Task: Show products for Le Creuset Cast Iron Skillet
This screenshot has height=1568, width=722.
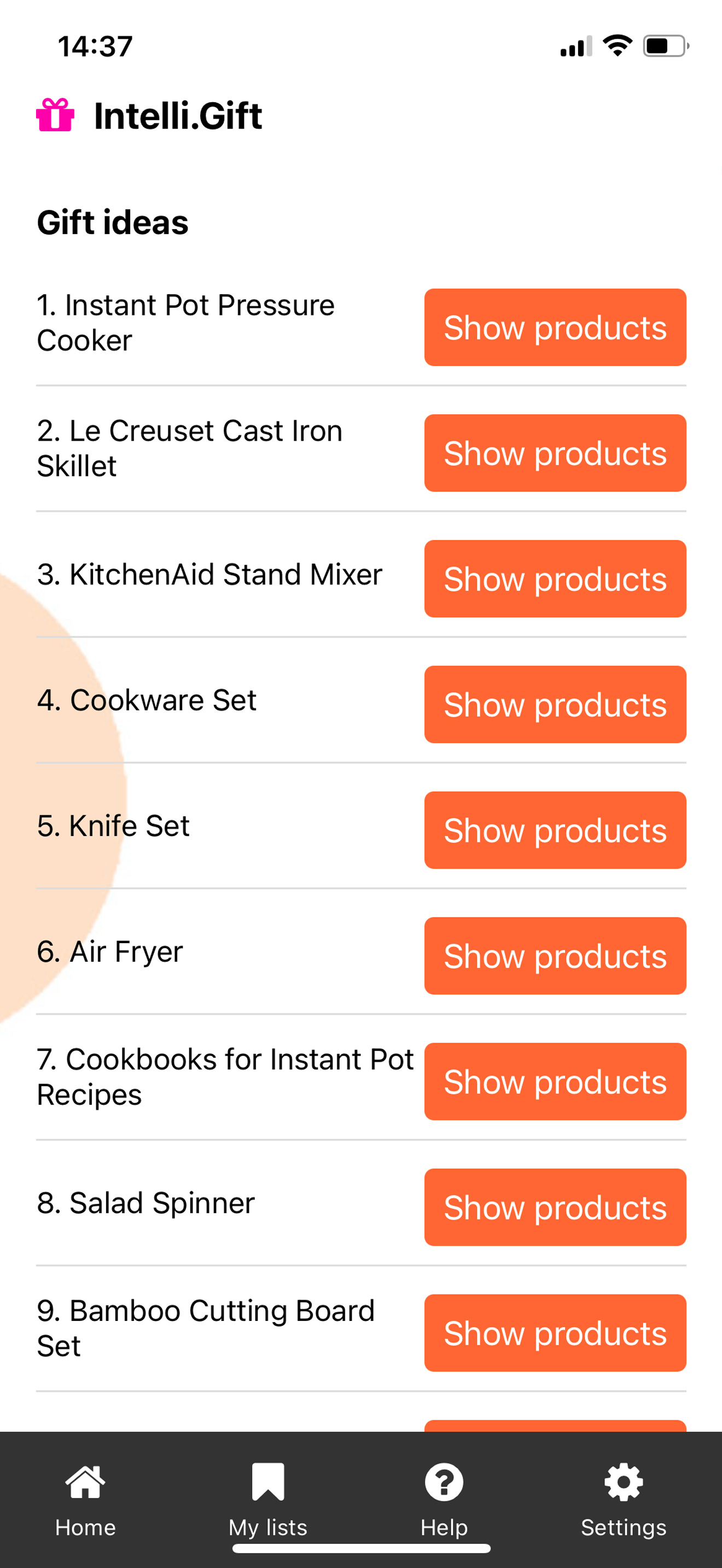Action: click(555, 453)
